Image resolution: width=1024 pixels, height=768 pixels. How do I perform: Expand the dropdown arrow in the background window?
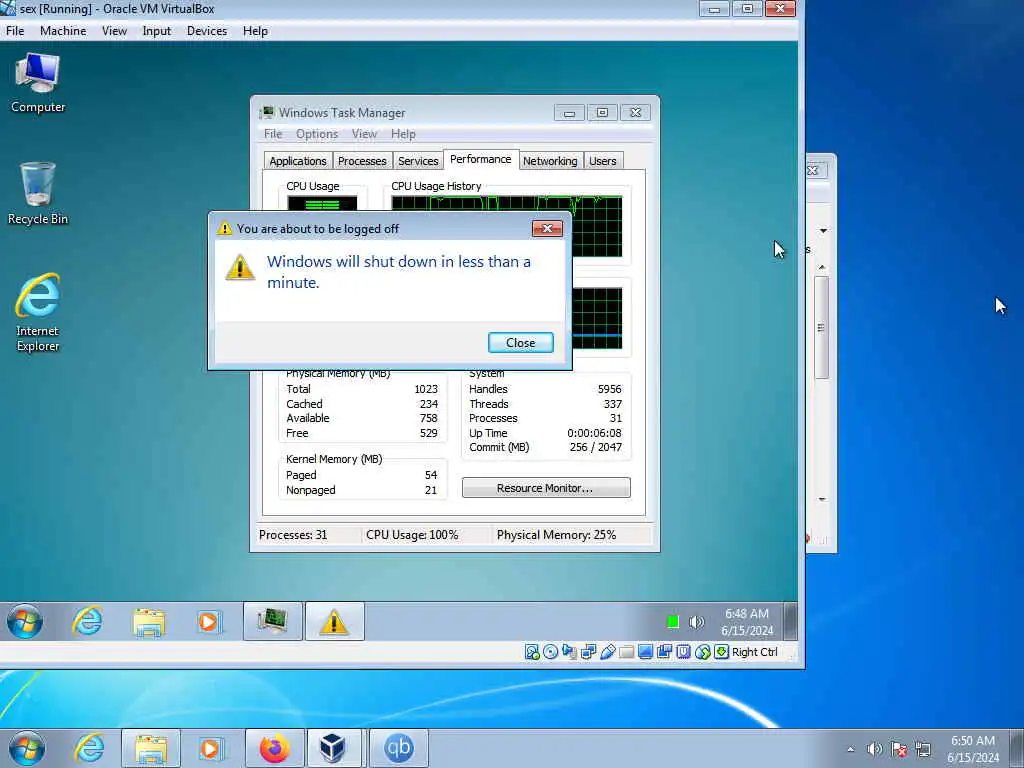824,231
